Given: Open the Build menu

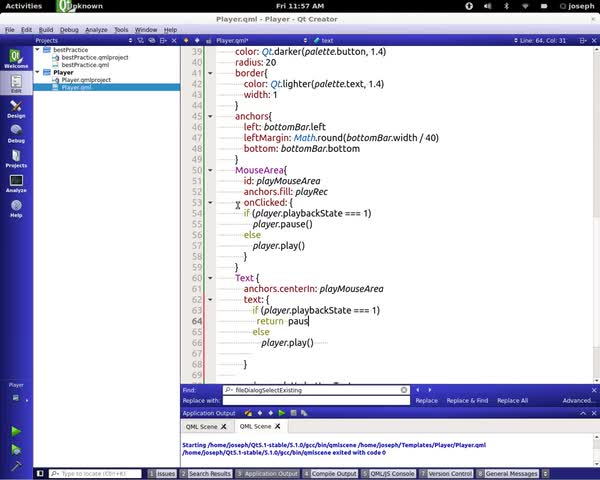Looking at the screenshot, I should click(x=46, y=30).
